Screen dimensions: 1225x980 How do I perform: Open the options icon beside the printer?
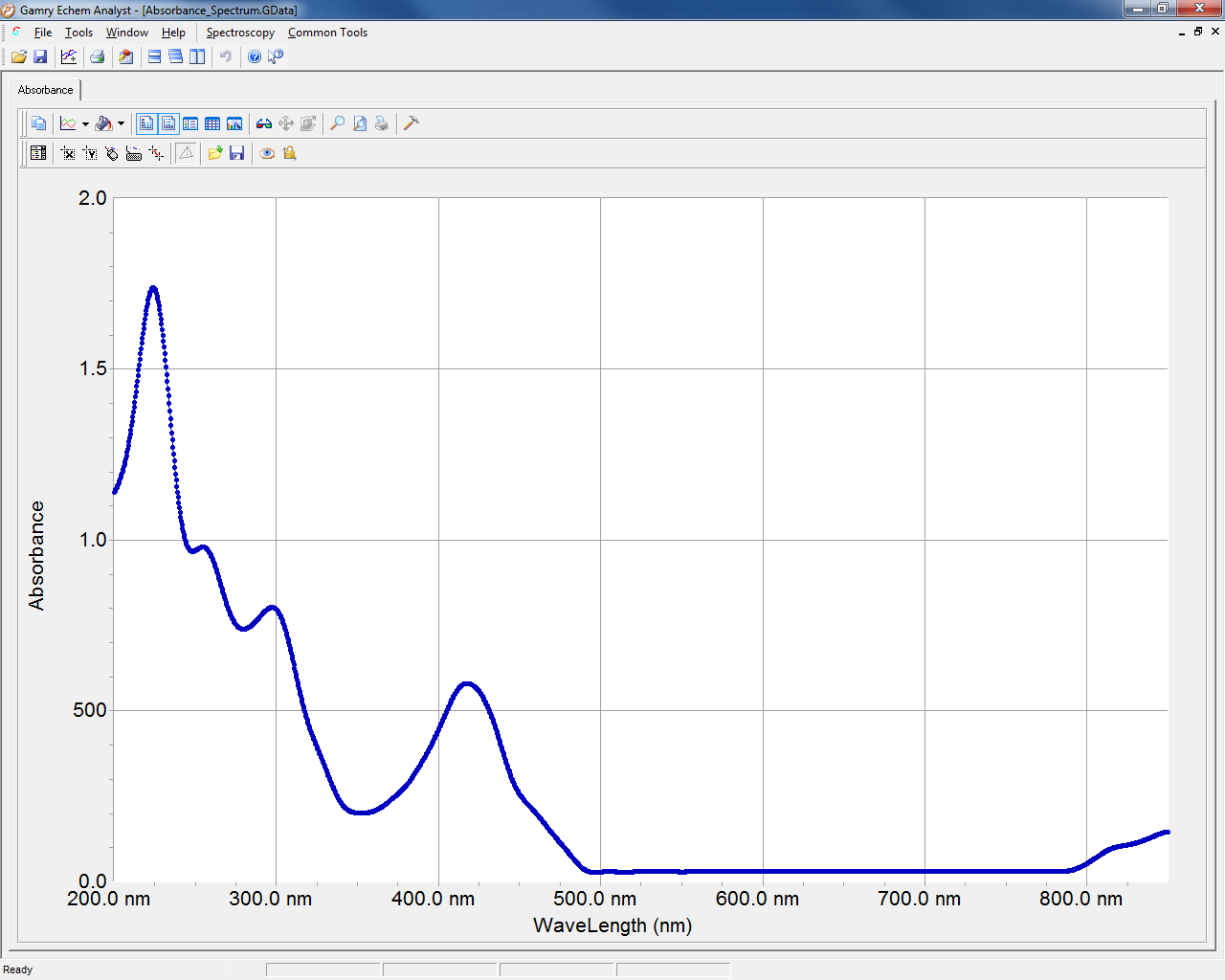125,56
